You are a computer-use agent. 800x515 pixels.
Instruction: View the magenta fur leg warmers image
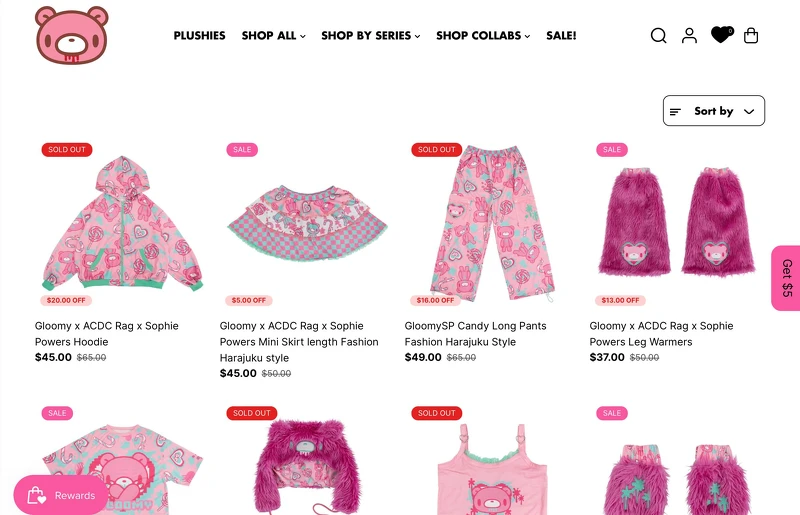677,222
